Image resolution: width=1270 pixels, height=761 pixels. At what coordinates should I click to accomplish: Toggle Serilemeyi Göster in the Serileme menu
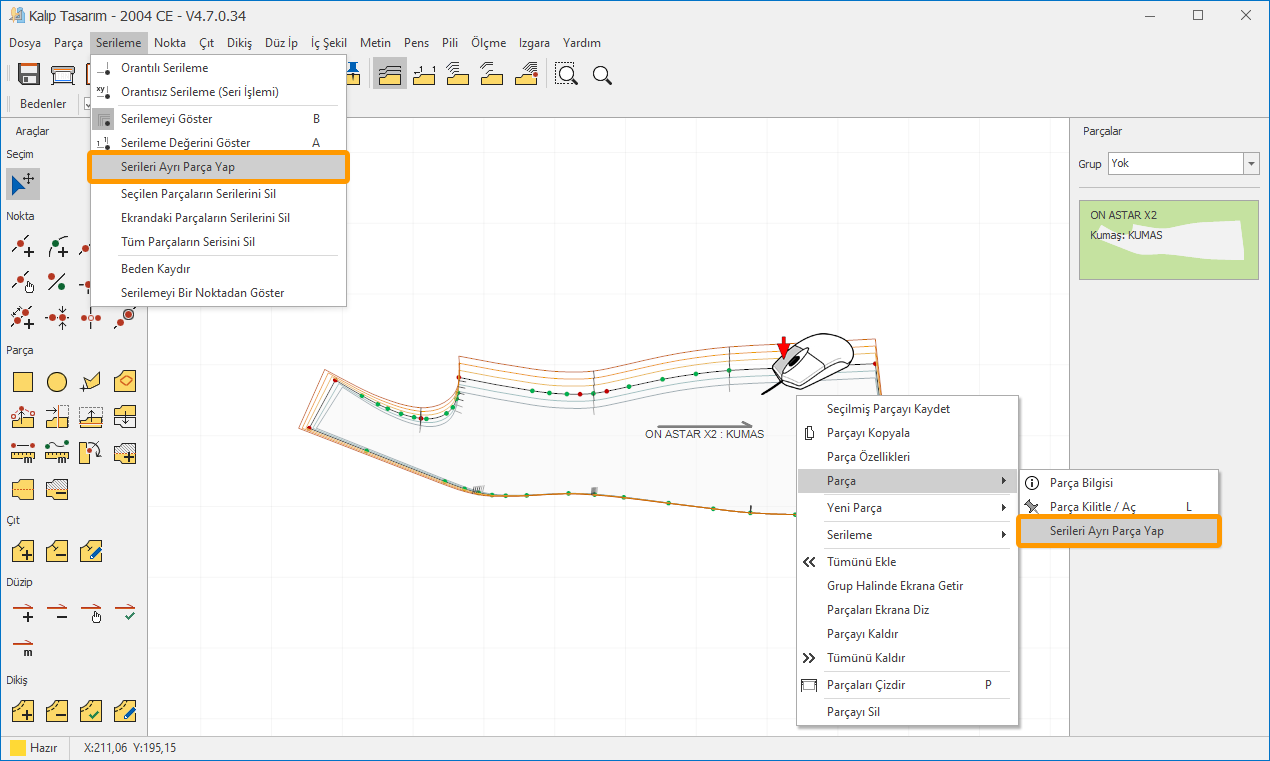point(166,119)
